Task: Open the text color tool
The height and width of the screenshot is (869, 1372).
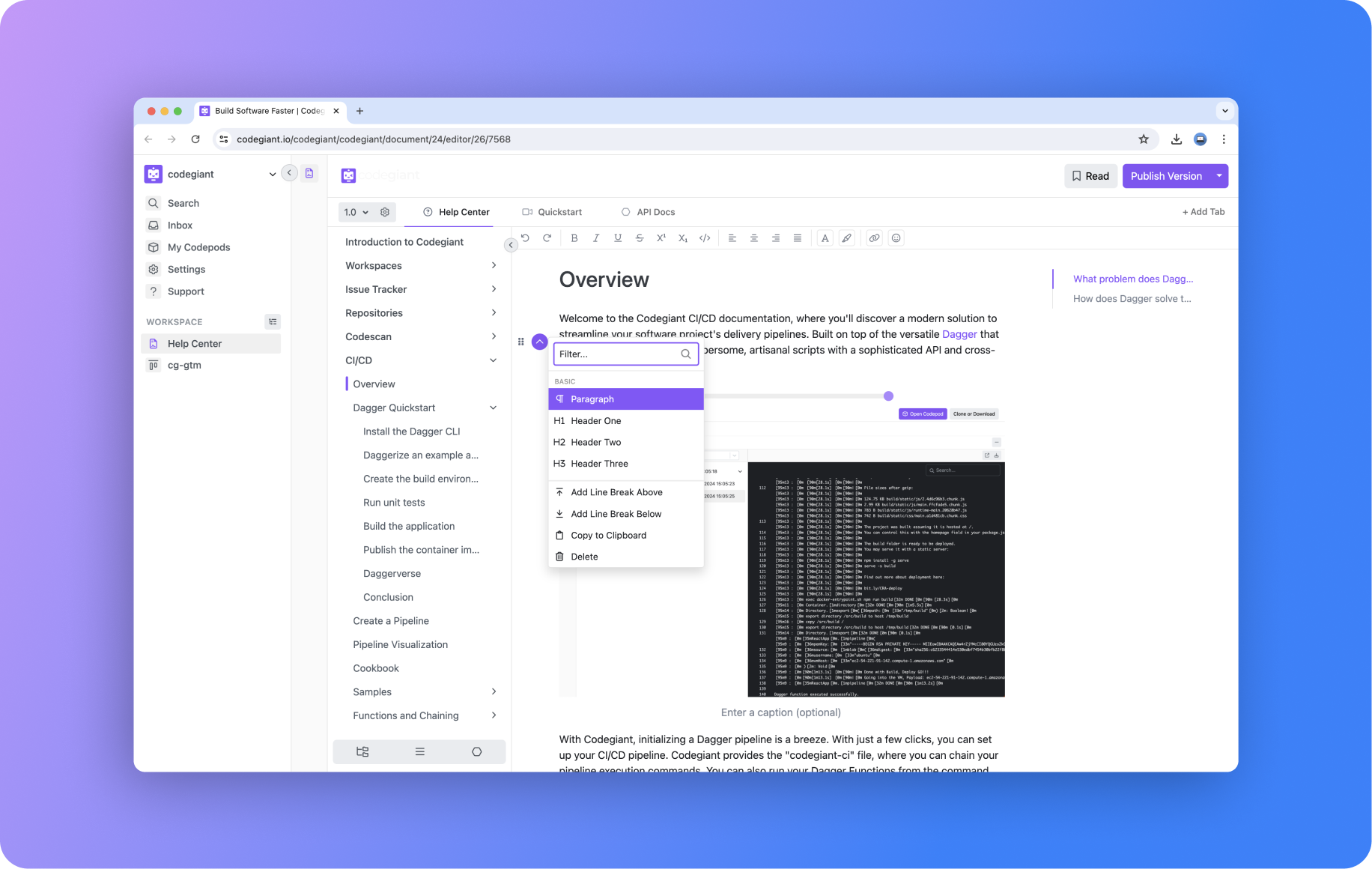Action: 825,238
